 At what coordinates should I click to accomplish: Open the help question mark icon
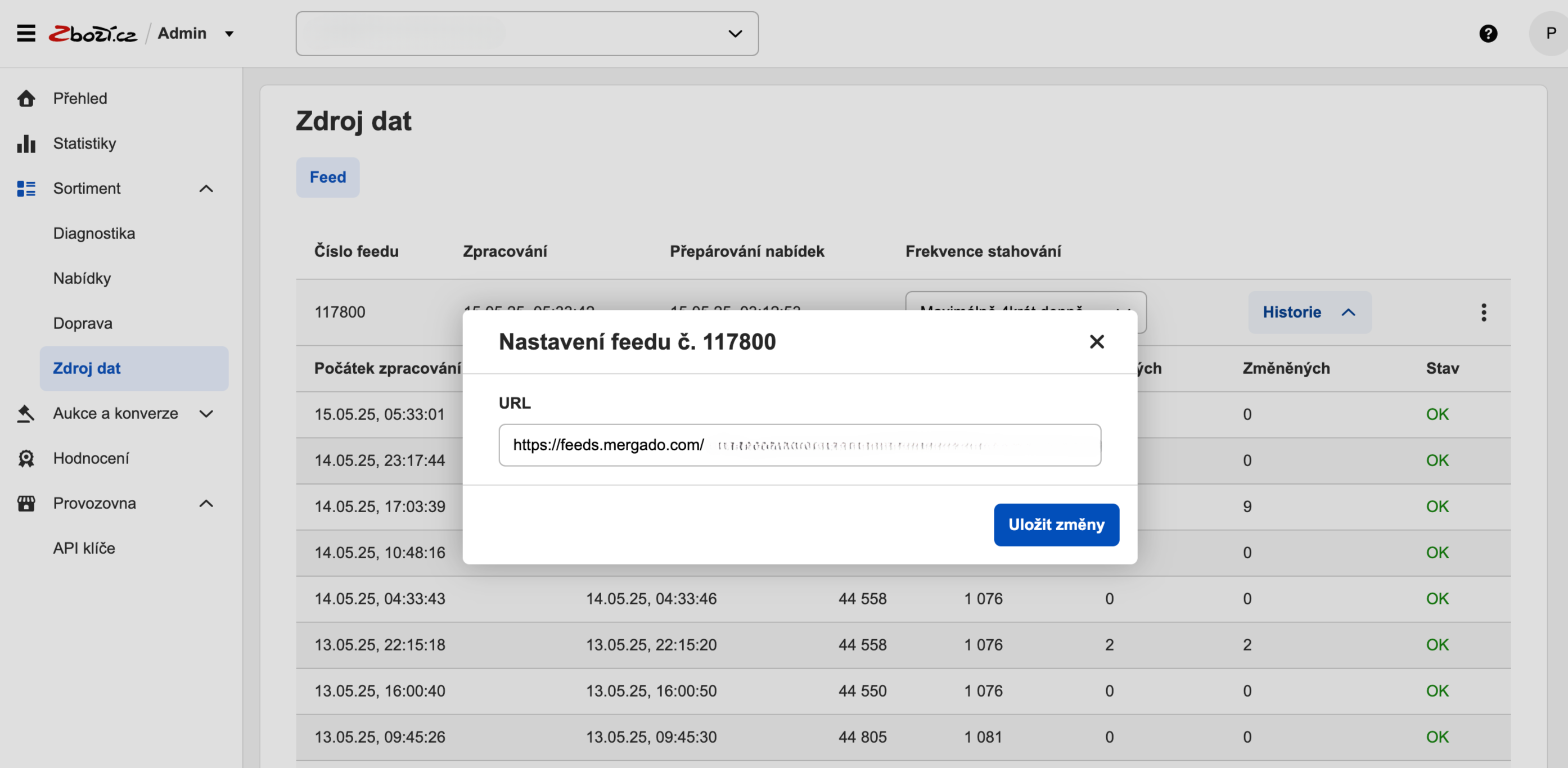tap(1488, 34)
